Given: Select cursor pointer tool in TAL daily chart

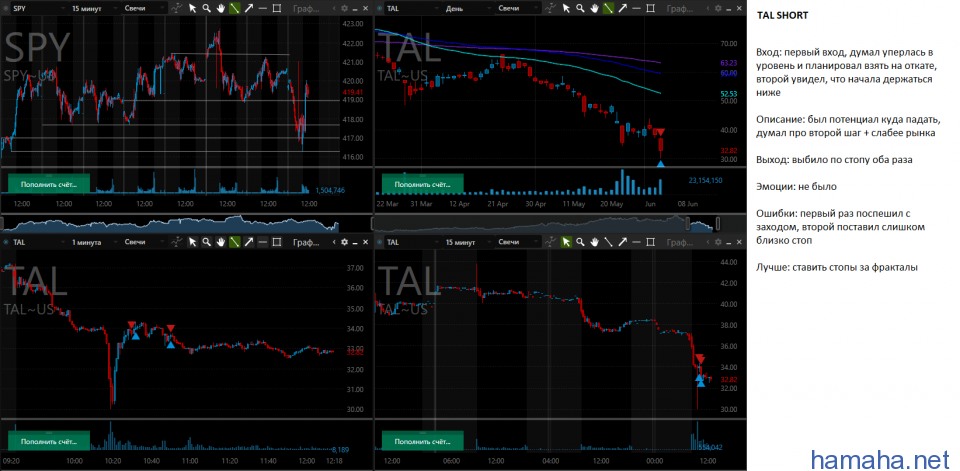Looking at the screenshot, I should (566, 8).
